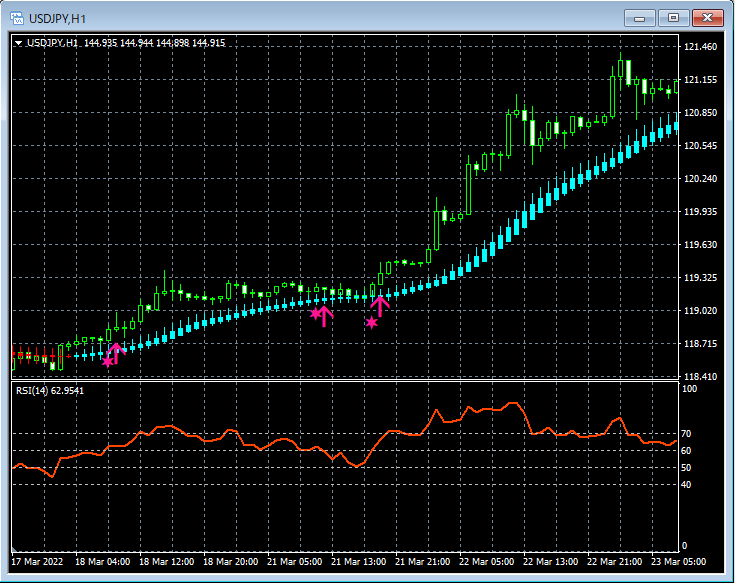
Task: Click the 118.410 price scale label
Action: [700, 376]
